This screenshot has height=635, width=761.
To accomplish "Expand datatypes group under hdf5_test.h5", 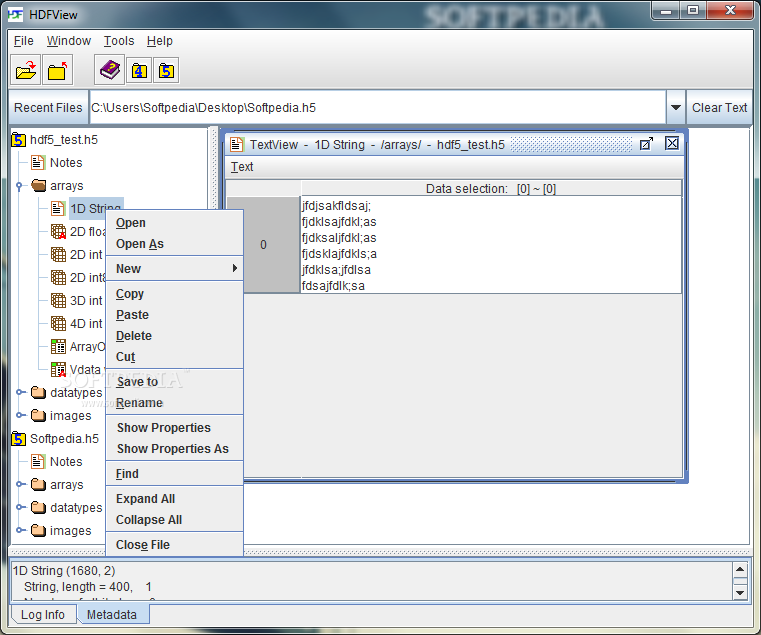I will [x=20, y=392].
